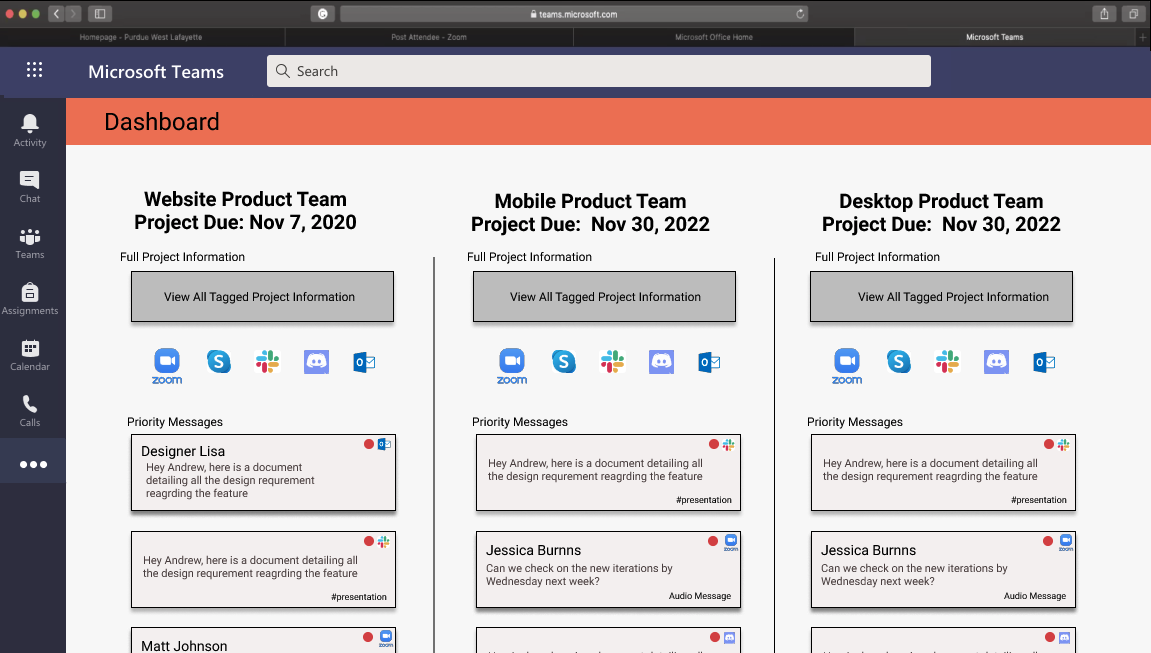This screenshot has width=1151, height=653.
Task: Click Microsoft Teams title in header
Action: (156, 72)
